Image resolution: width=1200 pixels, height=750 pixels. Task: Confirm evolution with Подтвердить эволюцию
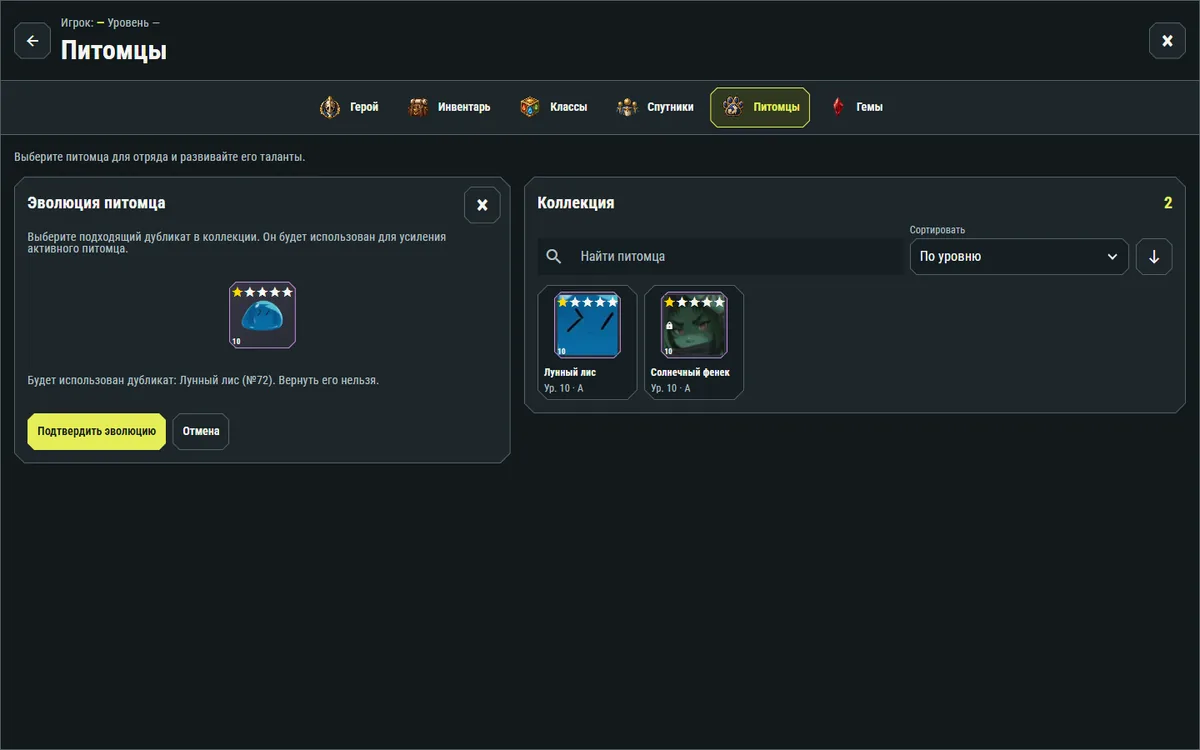(x=96, y=432)
